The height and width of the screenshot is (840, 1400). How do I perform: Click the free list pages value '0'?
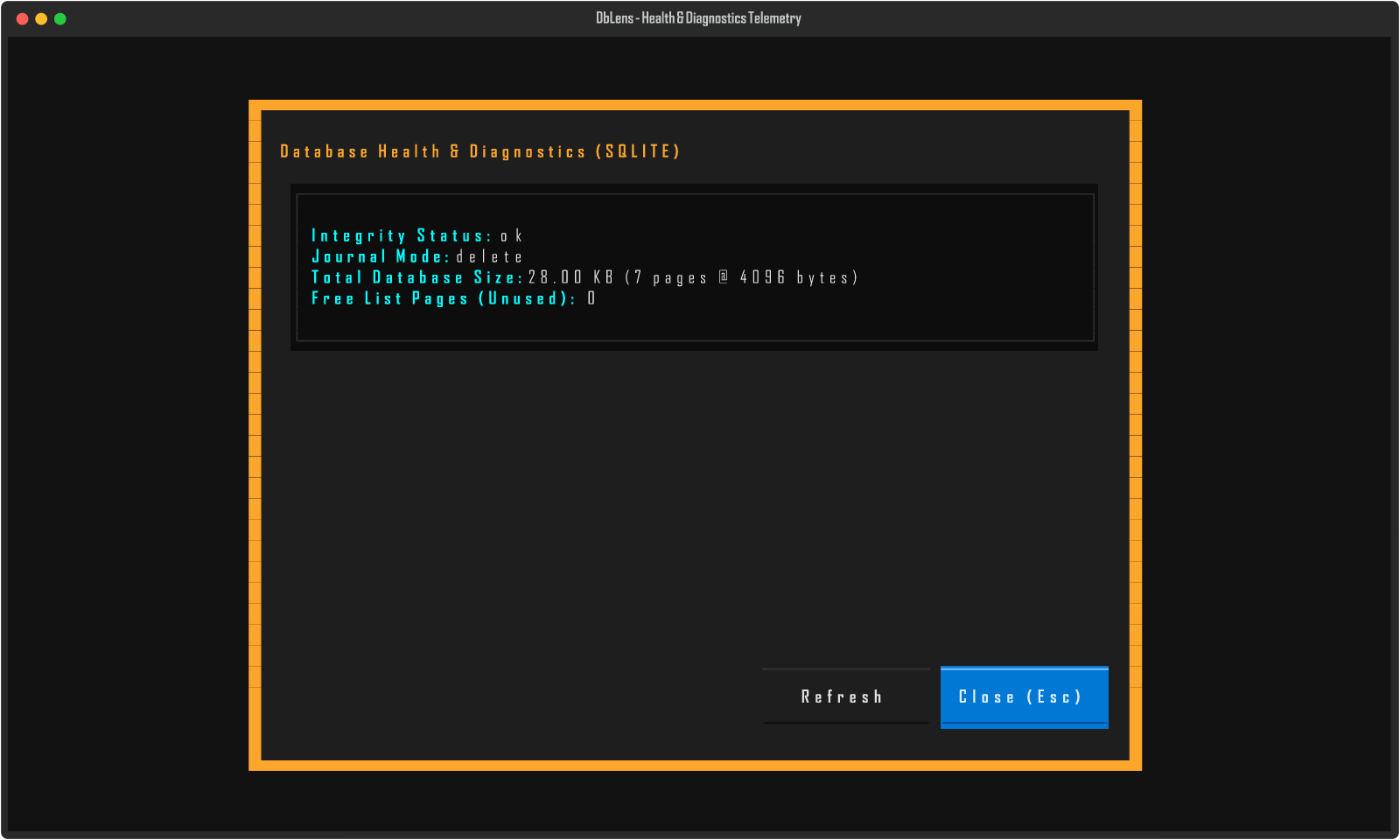(x=591, y=298)
